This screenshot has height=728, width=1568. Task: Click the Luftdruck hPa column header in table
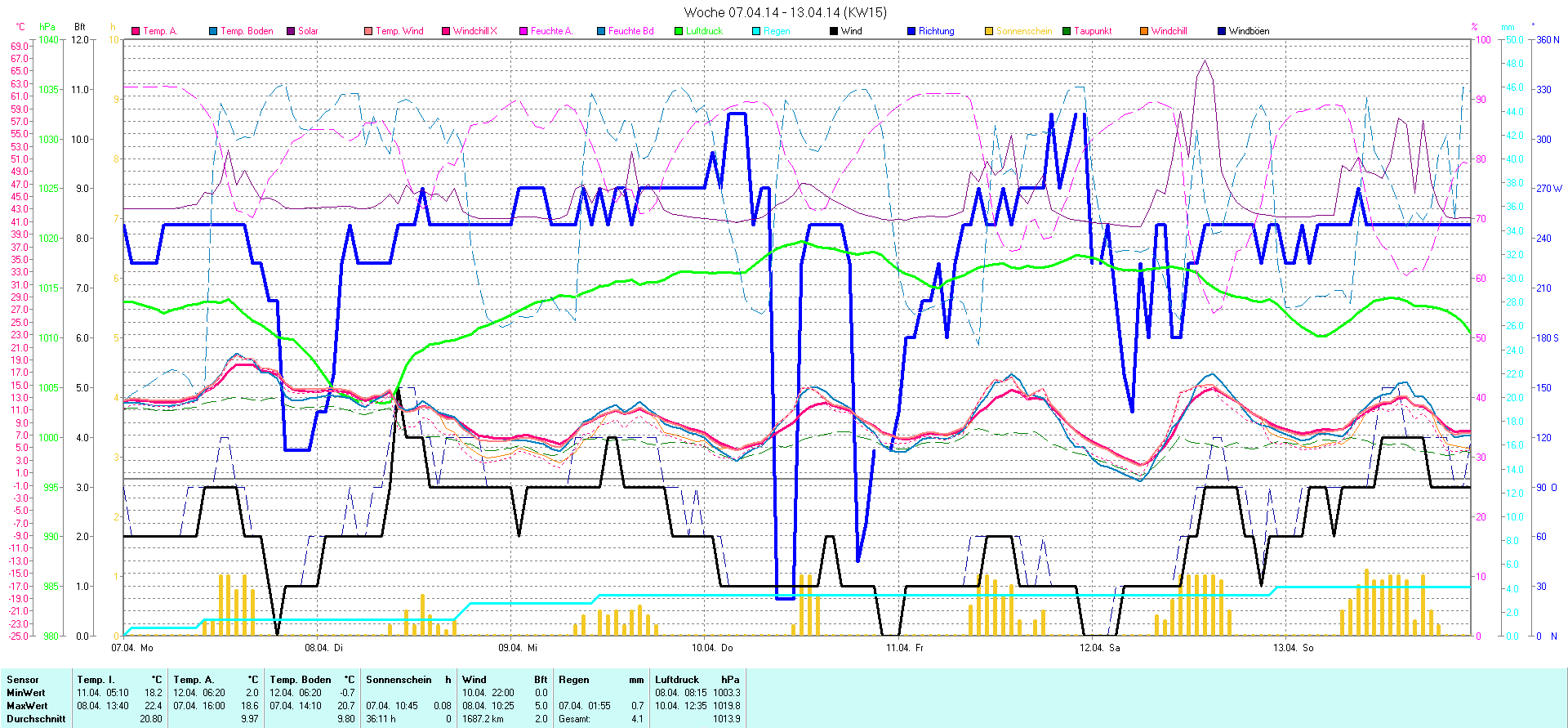coord(697,680)
